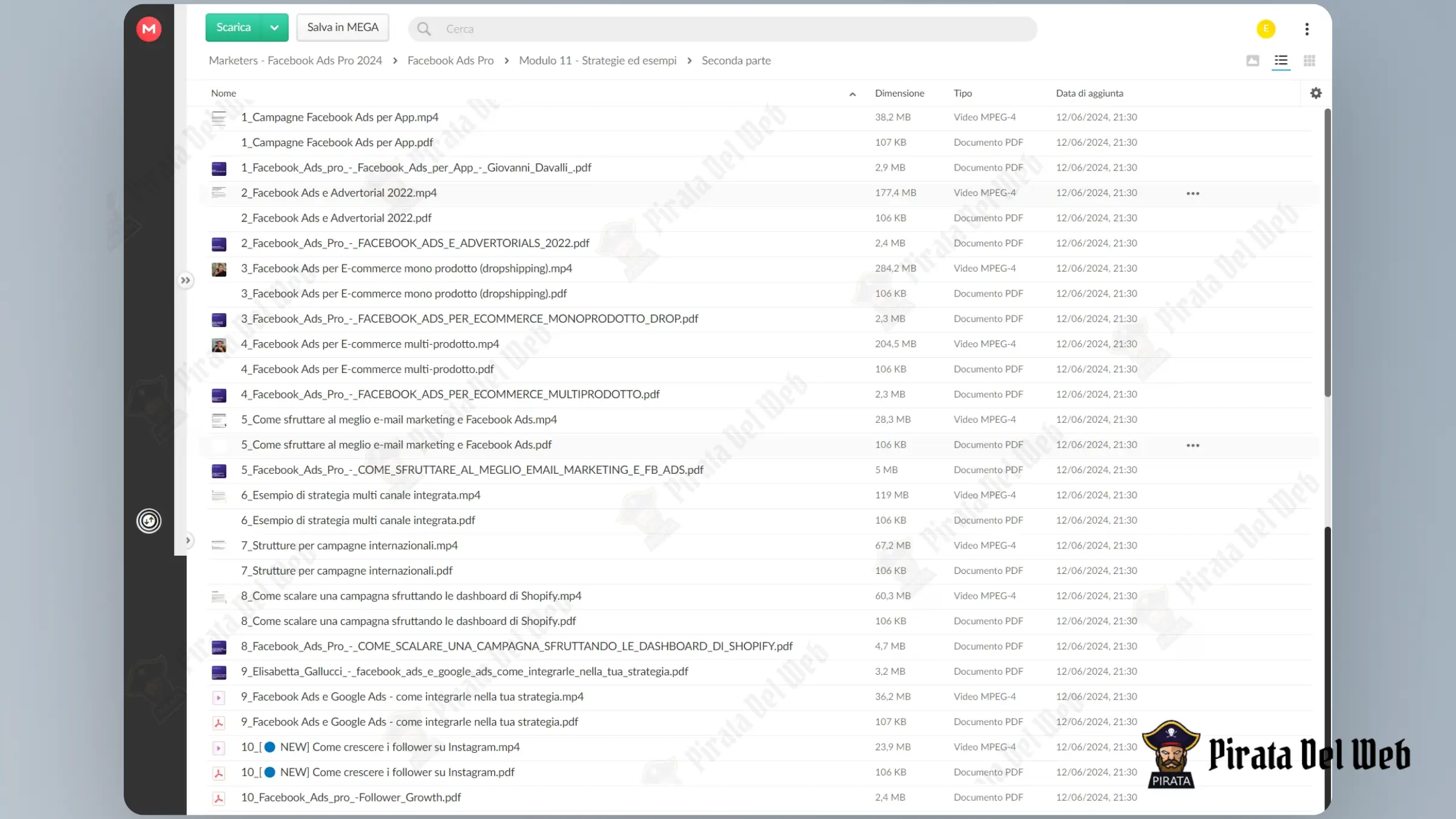Click video icon of 9_Facebook Ads e Google Ads mp4

click(219, 698)
